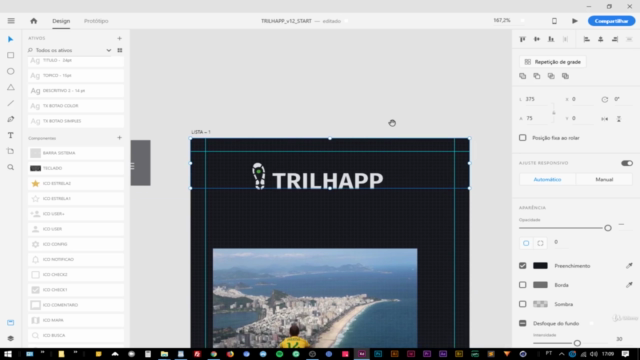
Task: Open the Windows Start menu
Action: 8,354
